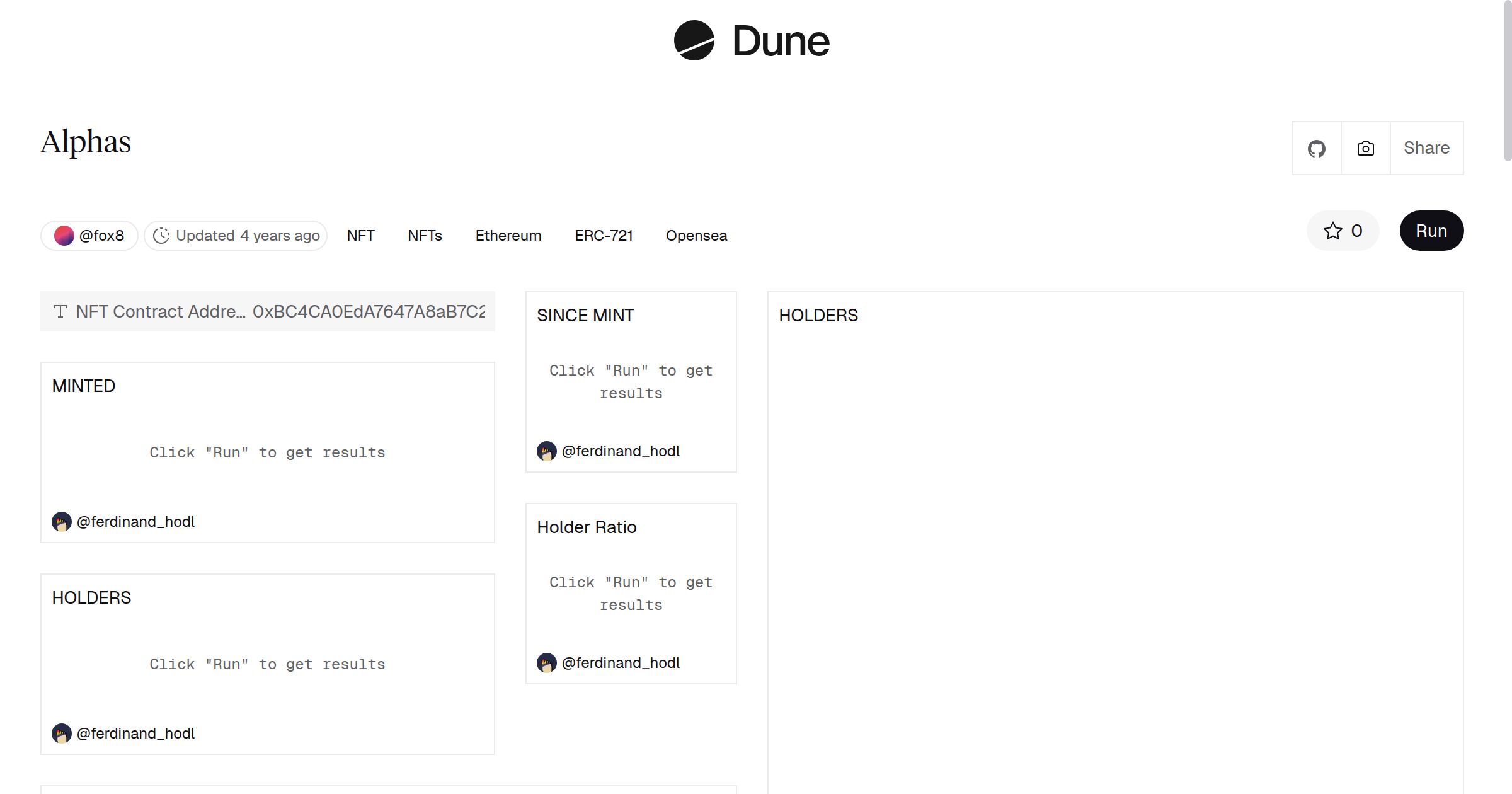Star this dashboard with star icon

pos(1333,231)
